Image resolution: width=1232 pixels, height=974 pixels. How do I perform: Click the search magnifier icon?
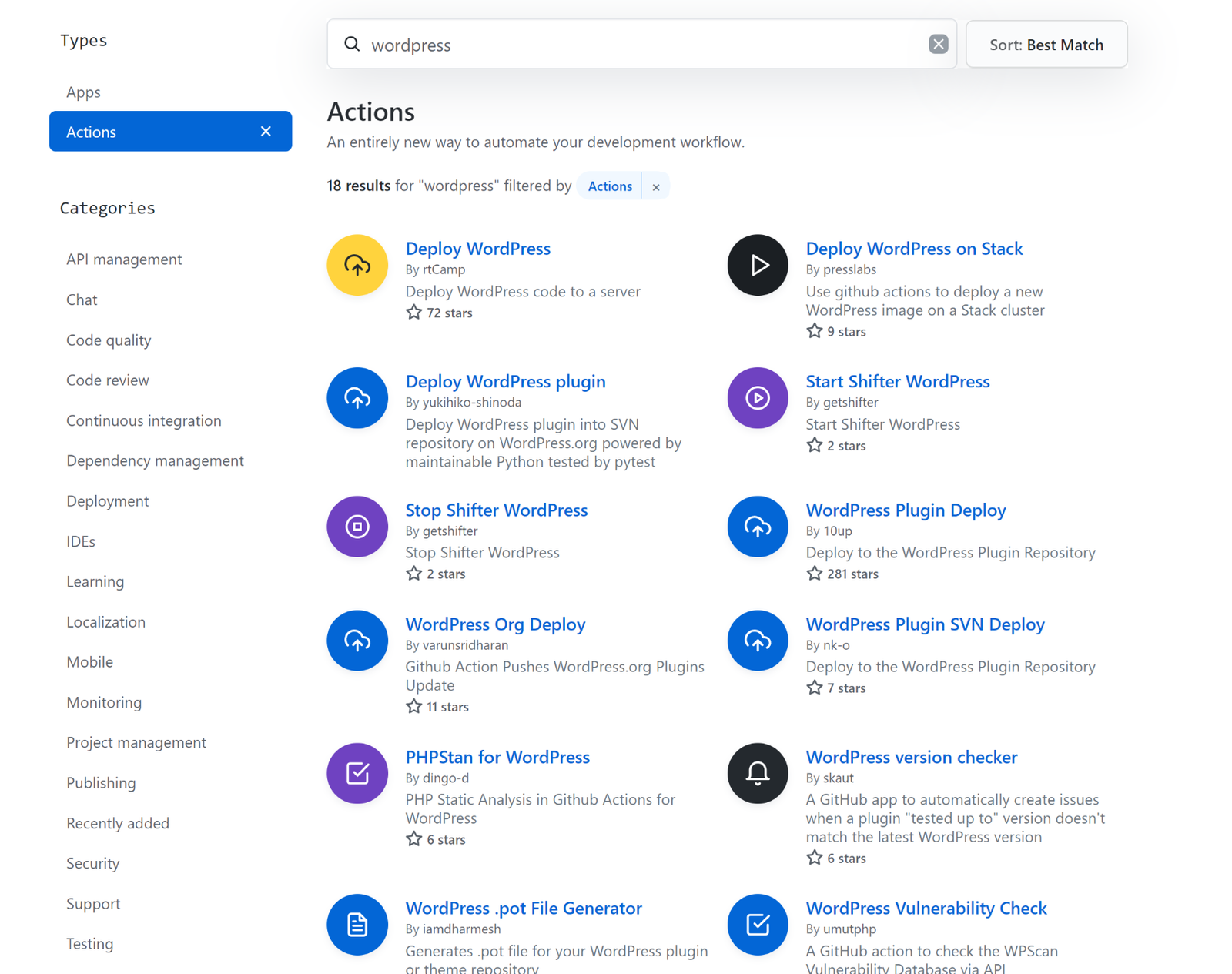pos(352,44)
